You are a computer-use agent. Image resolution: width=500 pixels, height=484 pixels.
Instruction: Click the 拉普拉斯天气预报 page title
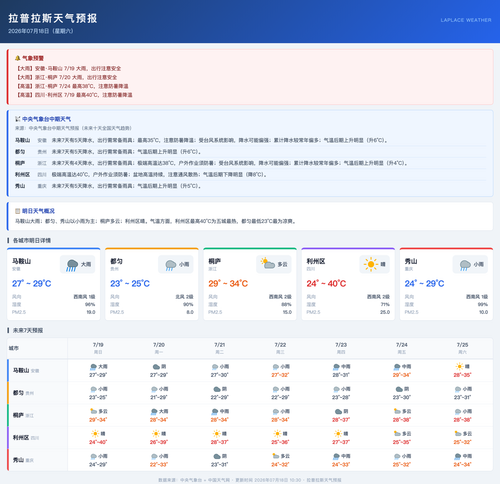[x=53, y=18]
